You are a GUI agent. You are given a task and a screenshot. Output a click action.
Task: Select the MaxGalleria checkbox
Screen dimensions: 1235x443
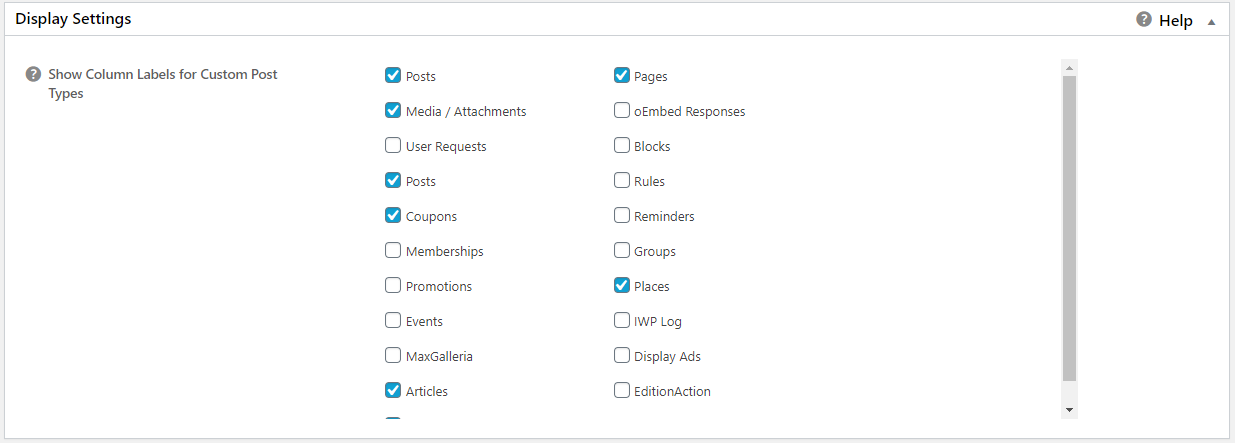393,356
